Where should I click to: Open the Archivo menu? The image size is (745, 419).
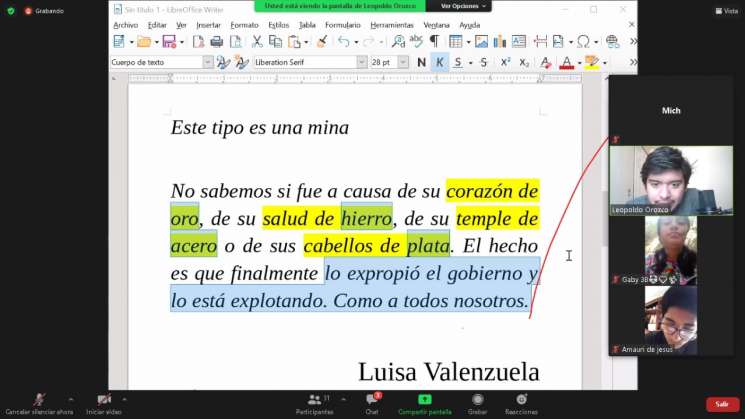(125, 25)
